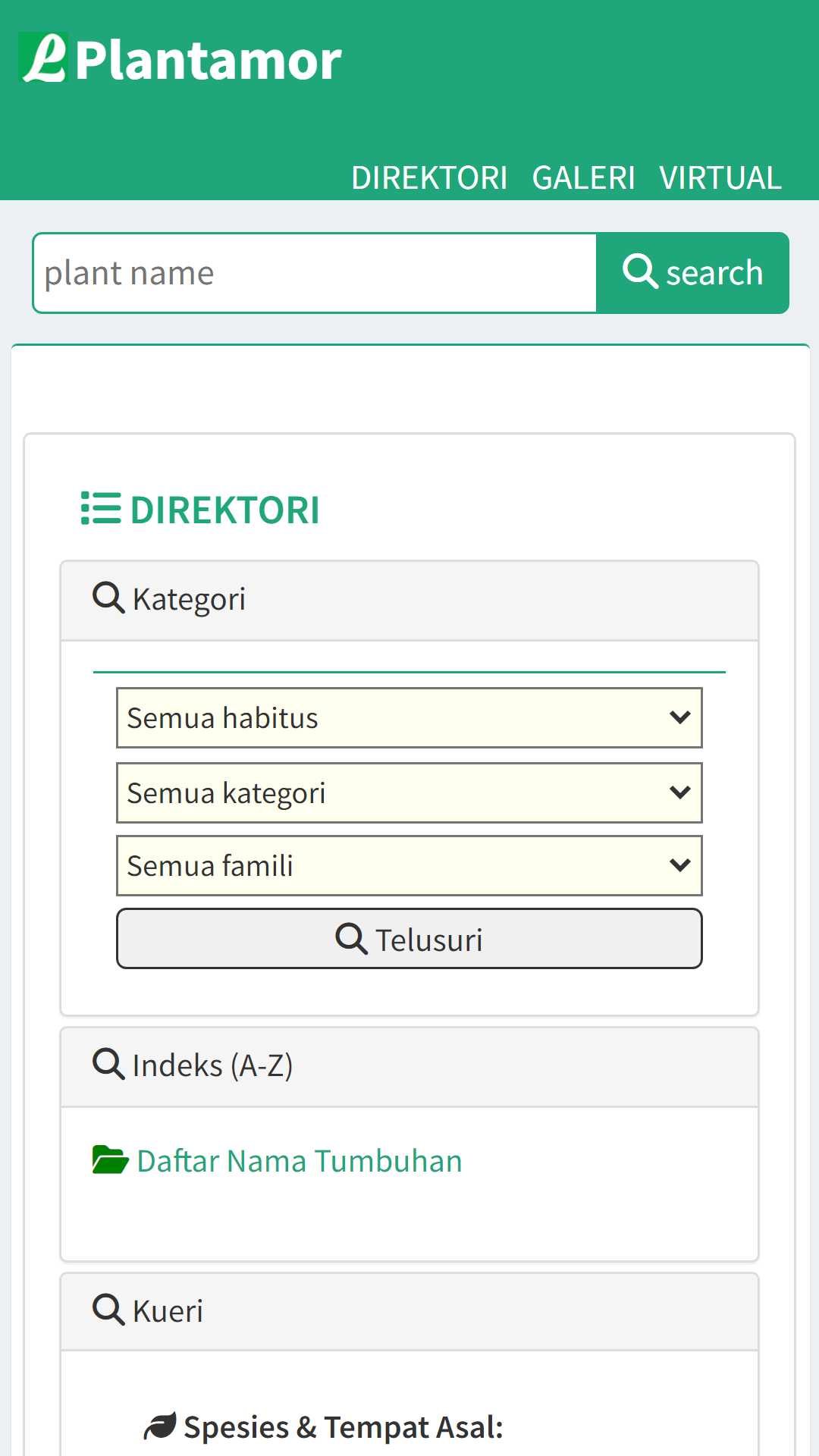
Task: Click the Plantamor leaf logo icon
Action: 43,58
